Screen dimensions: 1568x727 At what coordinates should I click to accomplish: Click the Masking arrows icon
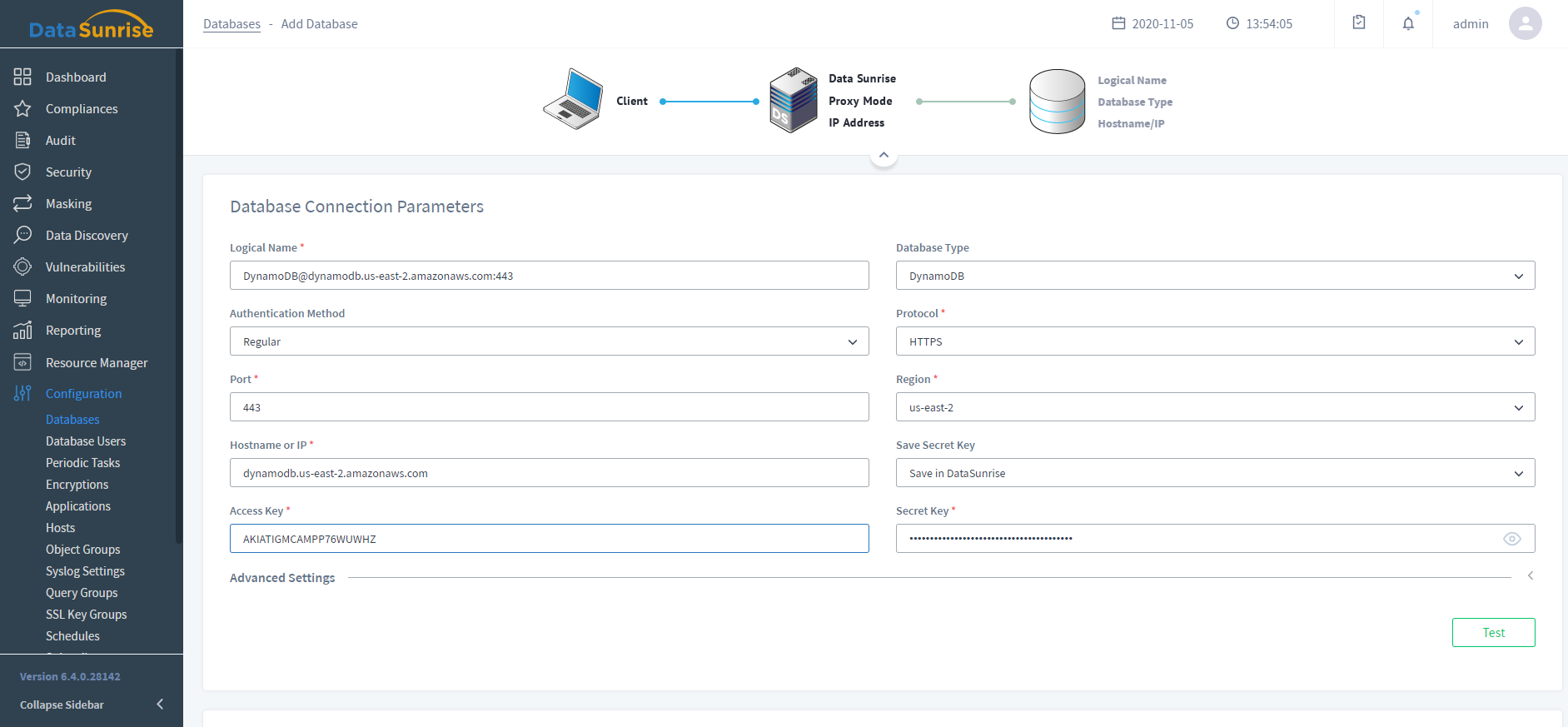pos(22,204)
